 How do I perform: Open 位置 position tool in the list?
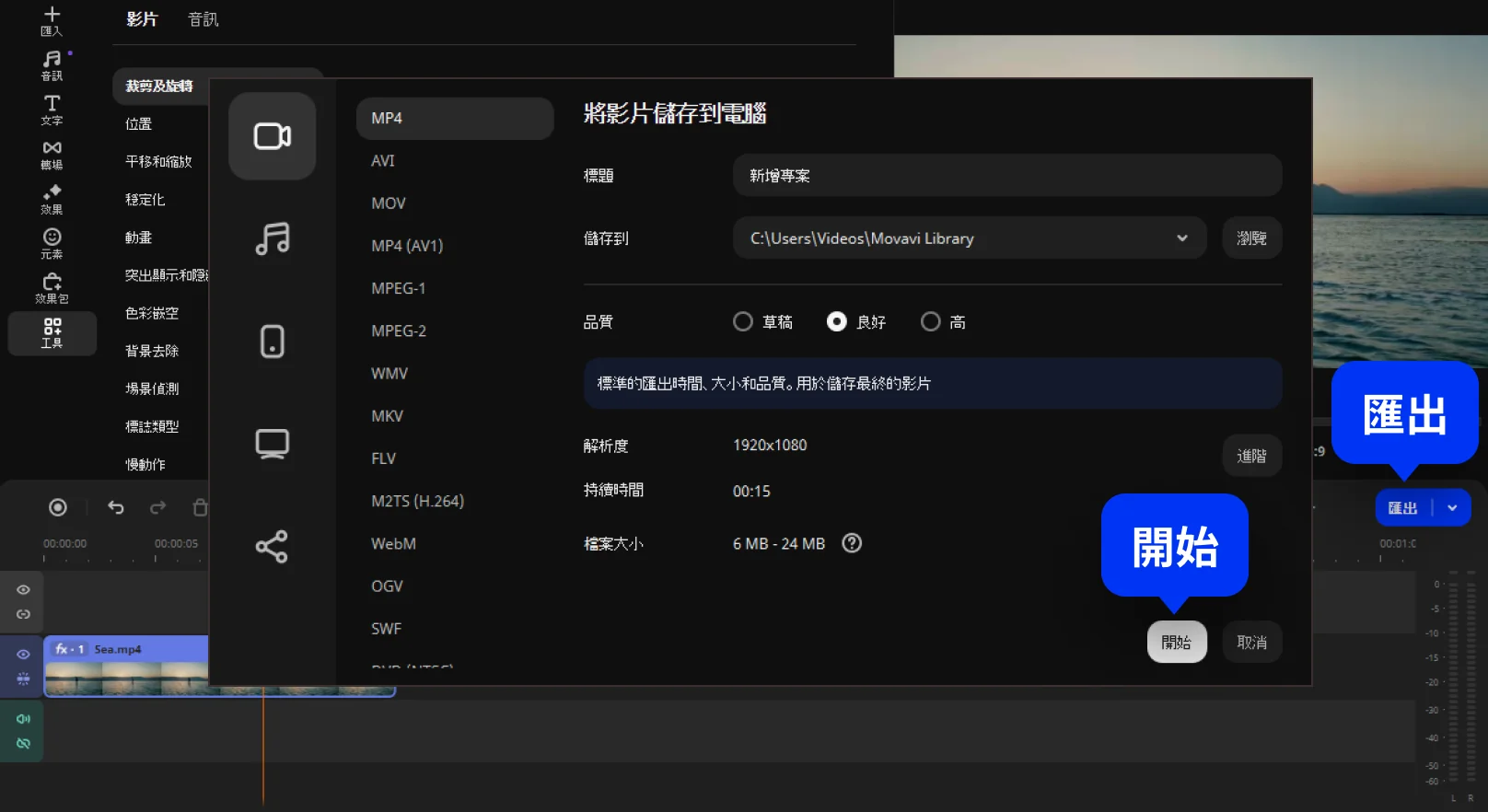click(x=138, y=124)
